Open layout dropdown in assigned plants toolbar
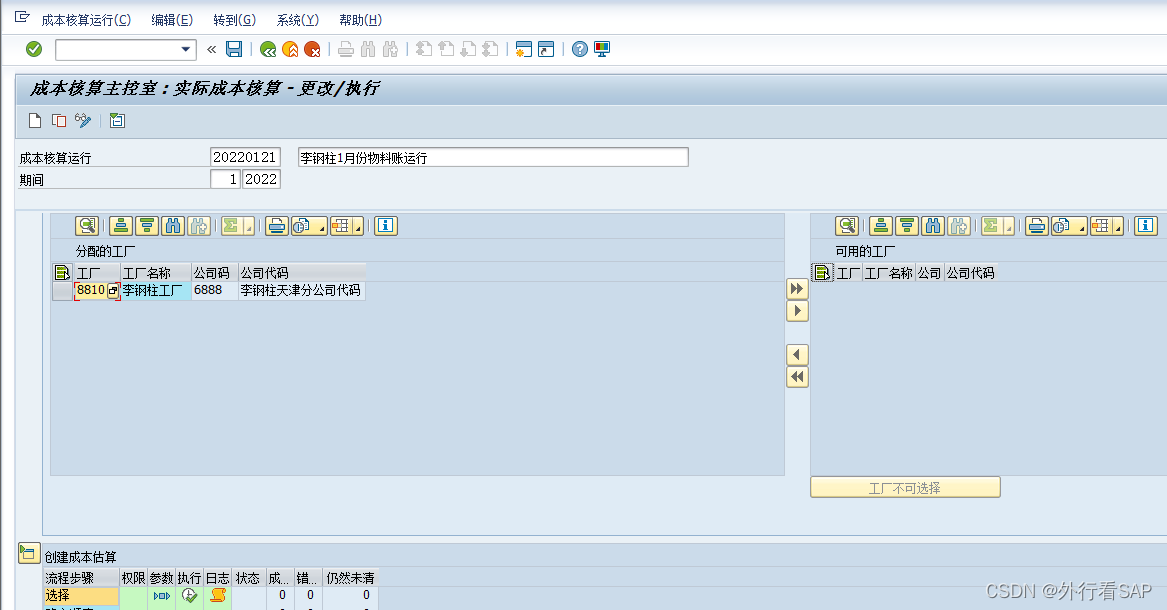Viewport: 1167px width, 610px height. 347,225
